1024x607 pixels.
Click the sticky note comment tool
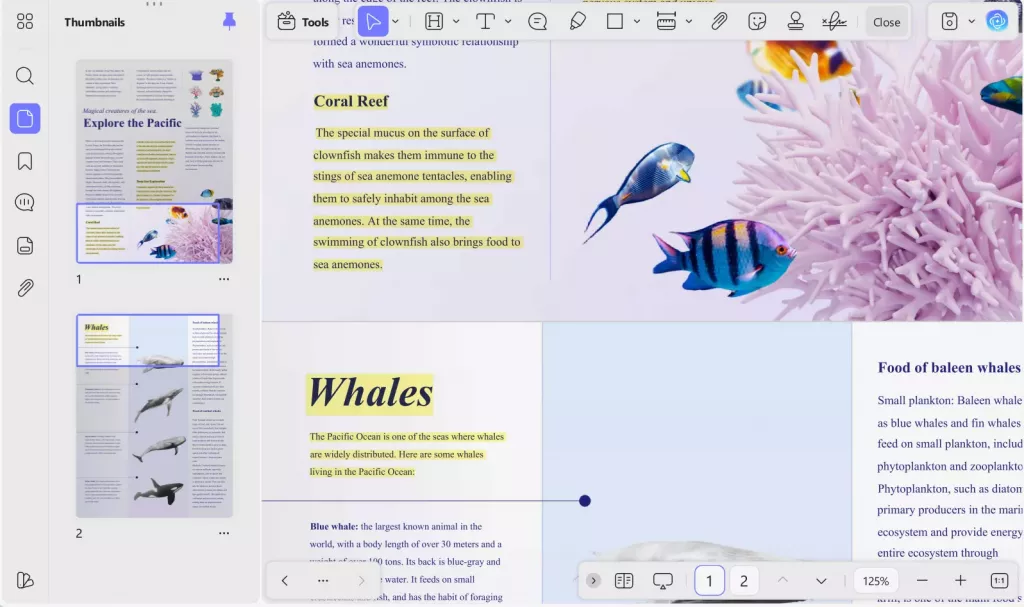[538, 21]
